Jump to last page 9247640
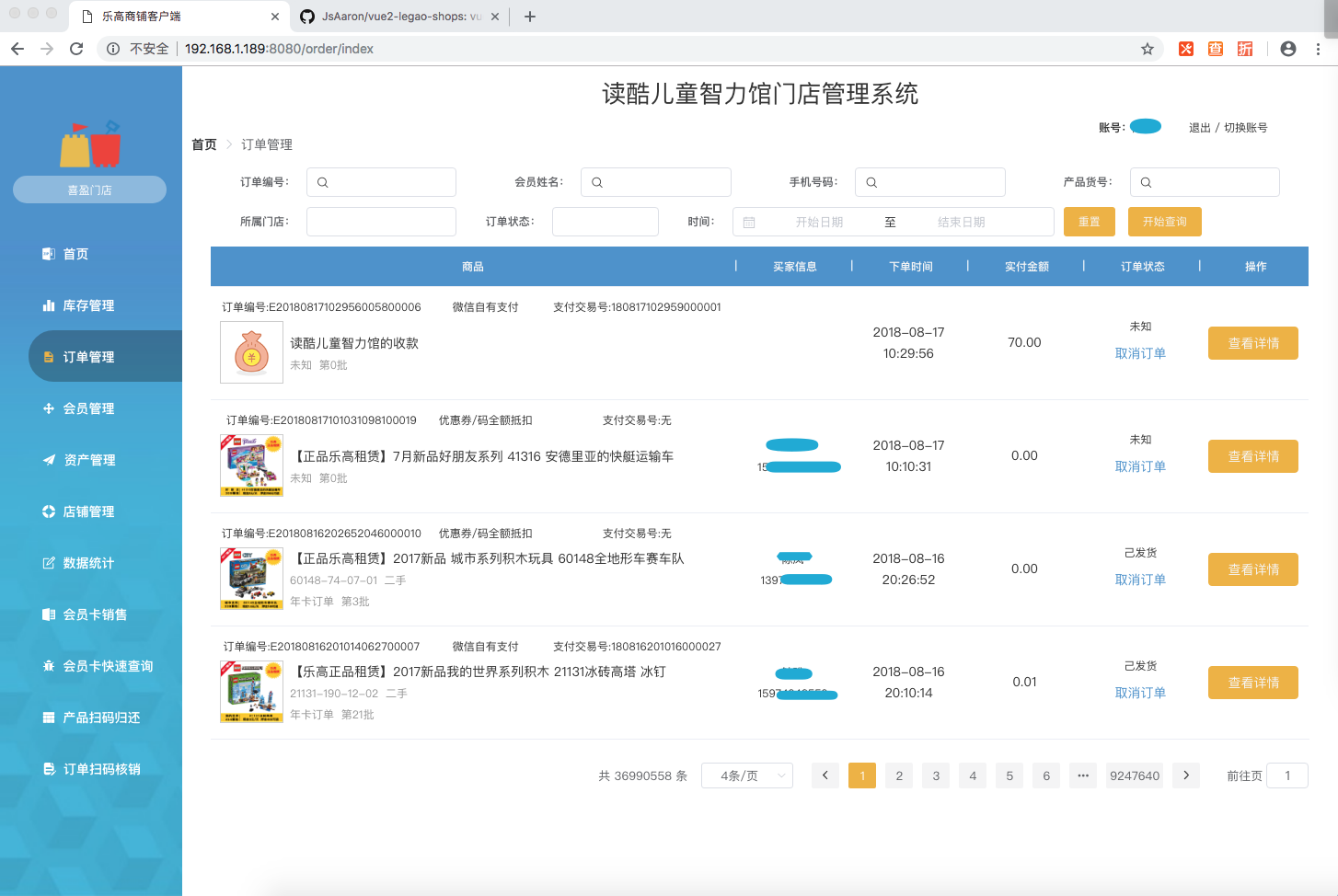Viewport: 1338px width, 896px height. (x=1135, y=775)
